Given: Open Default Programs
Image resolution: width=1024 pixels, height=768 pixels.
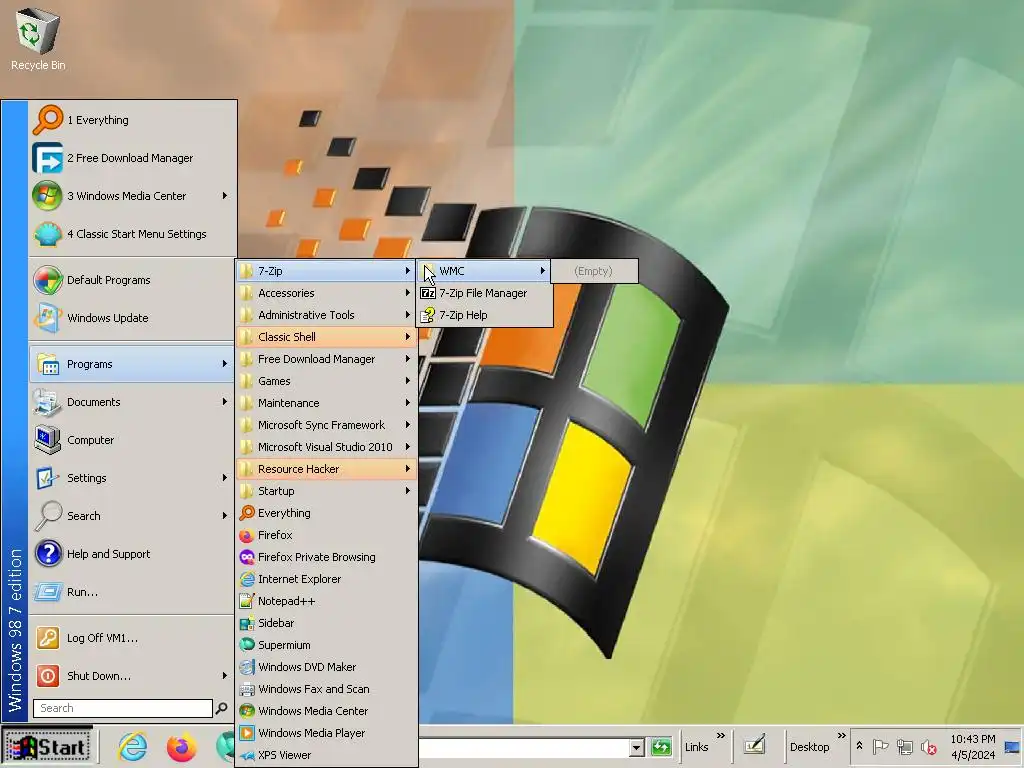Looking at the screenshot, I should click(x=133, y=280).
